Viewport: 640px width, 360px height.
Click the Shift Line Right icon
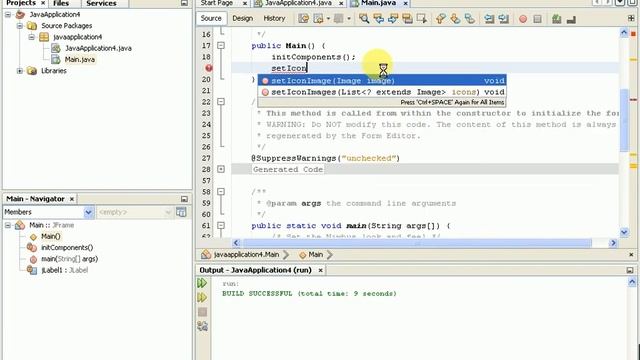click(504, 19)
